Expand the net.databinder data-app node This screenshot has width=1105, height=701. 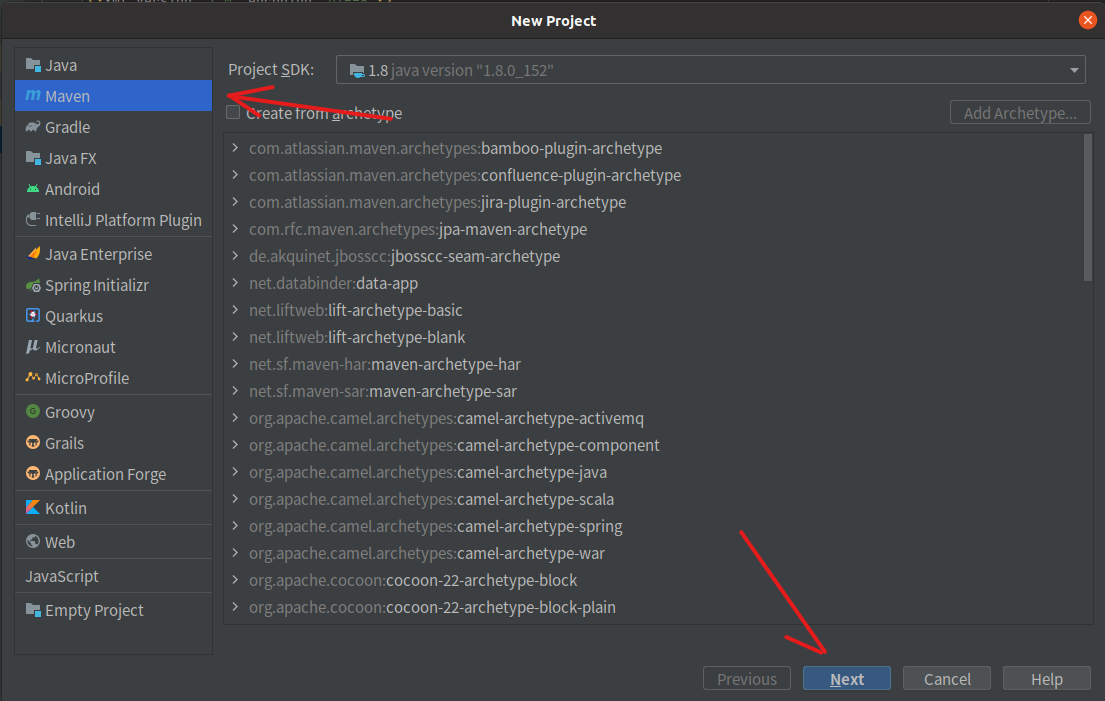tap(235, 283)
